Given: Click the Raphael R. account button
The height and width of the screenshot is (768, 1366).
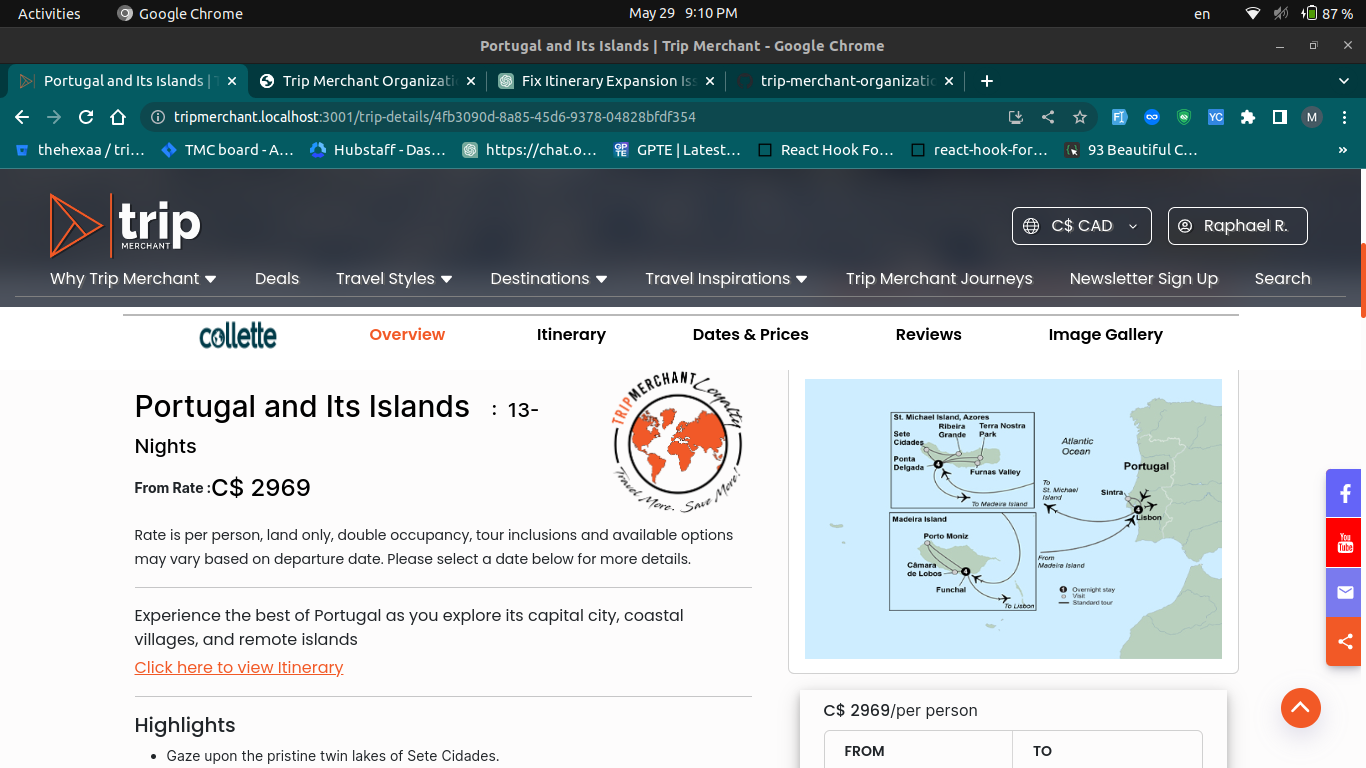Looking at the screenshot, I should click(x=1237, y=226).
